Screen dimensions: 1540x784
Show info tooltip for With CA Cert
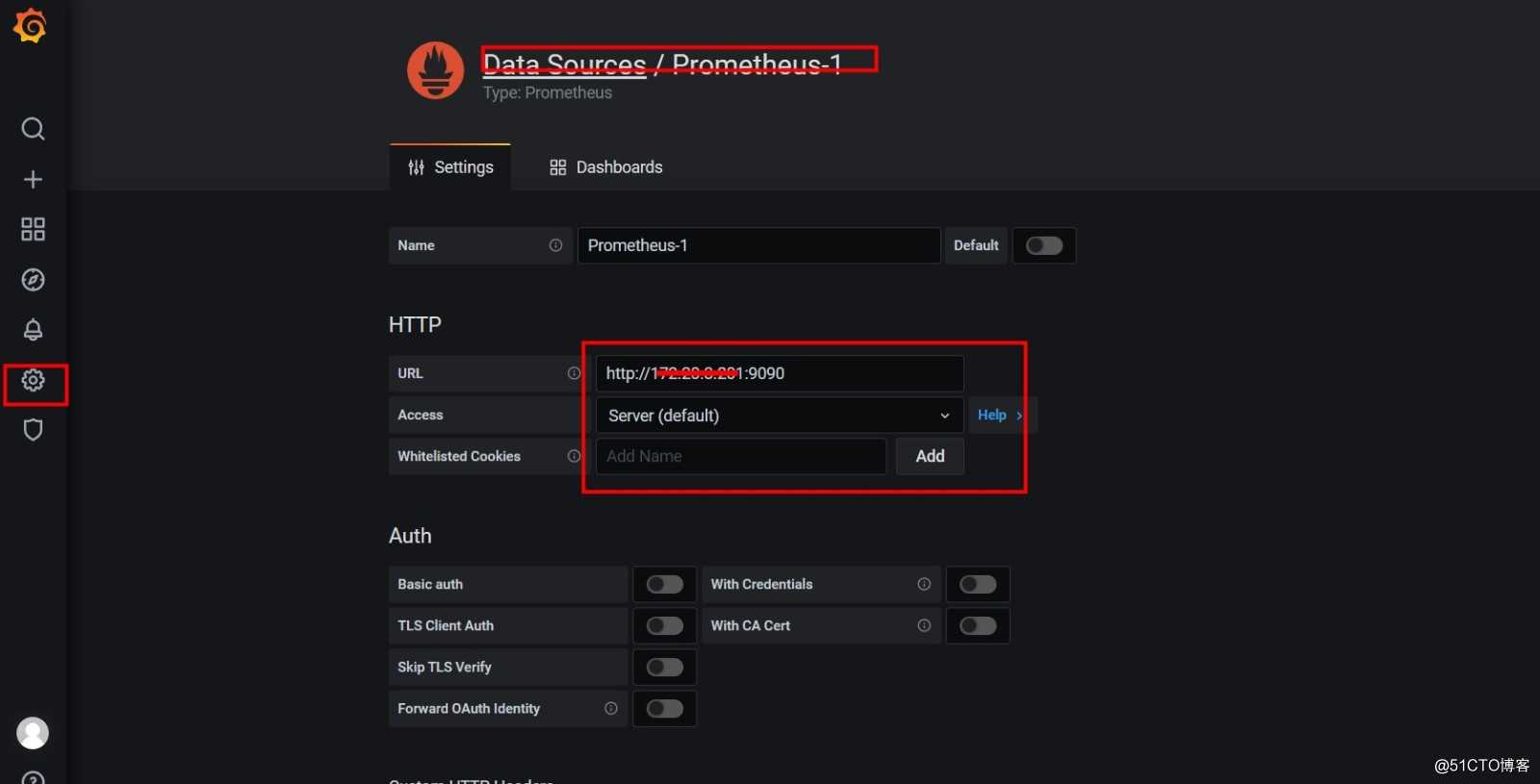click(924, 625)
